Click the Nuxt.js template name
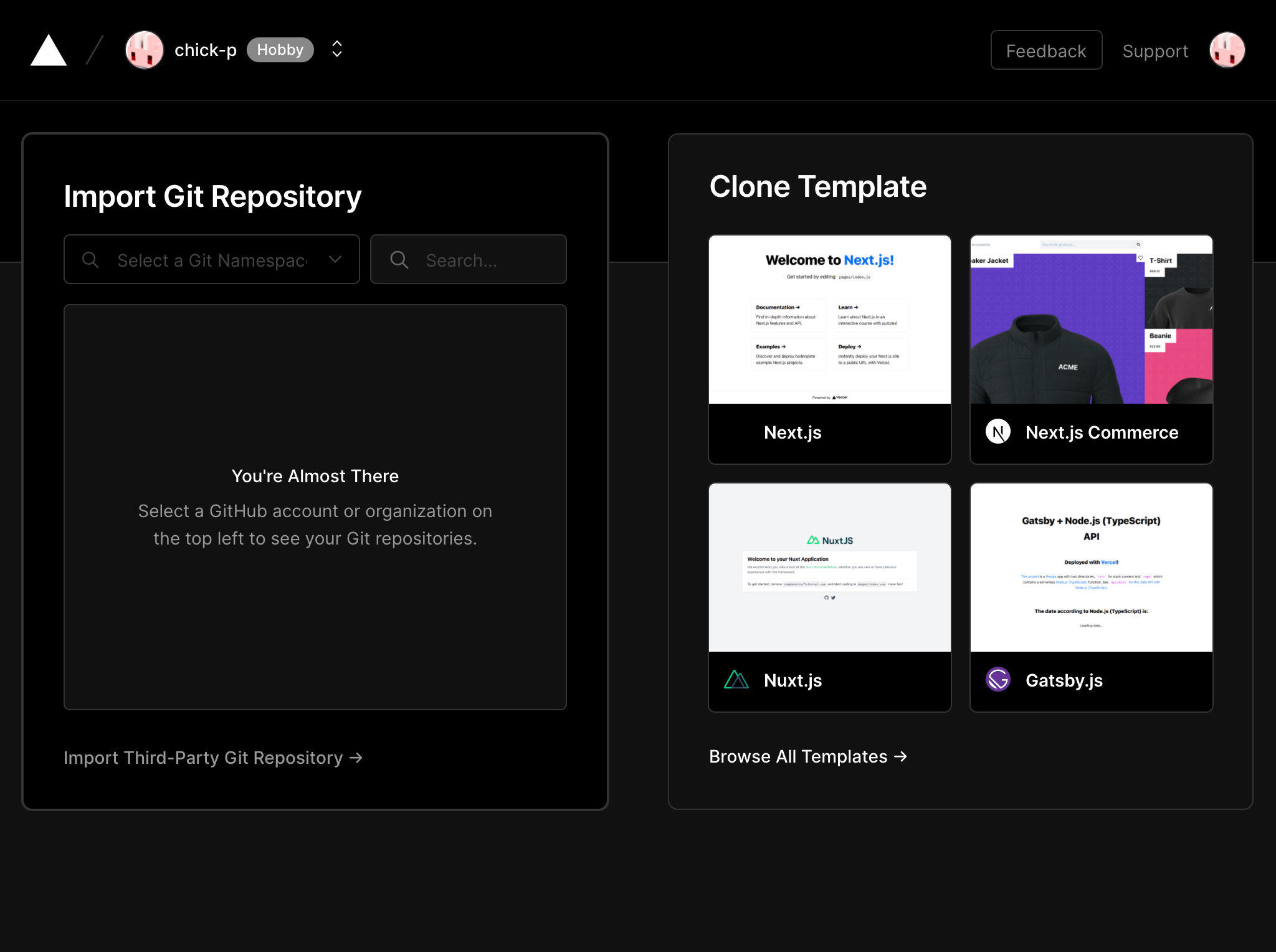This screenshot has width=1276, height=952. (793, 680)
